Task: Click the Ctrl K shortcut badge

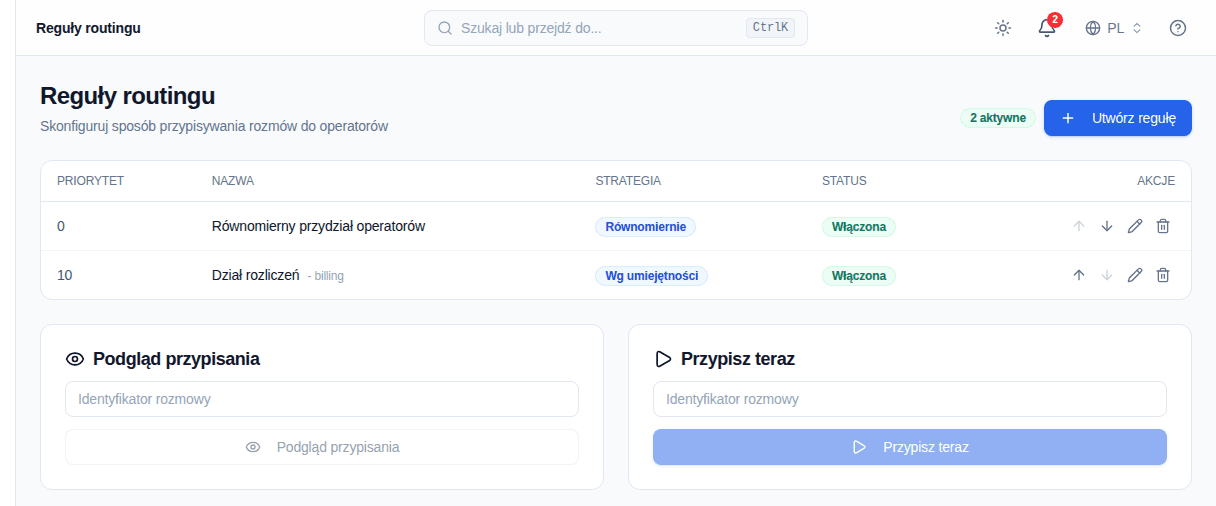Action: click(770, 28)
